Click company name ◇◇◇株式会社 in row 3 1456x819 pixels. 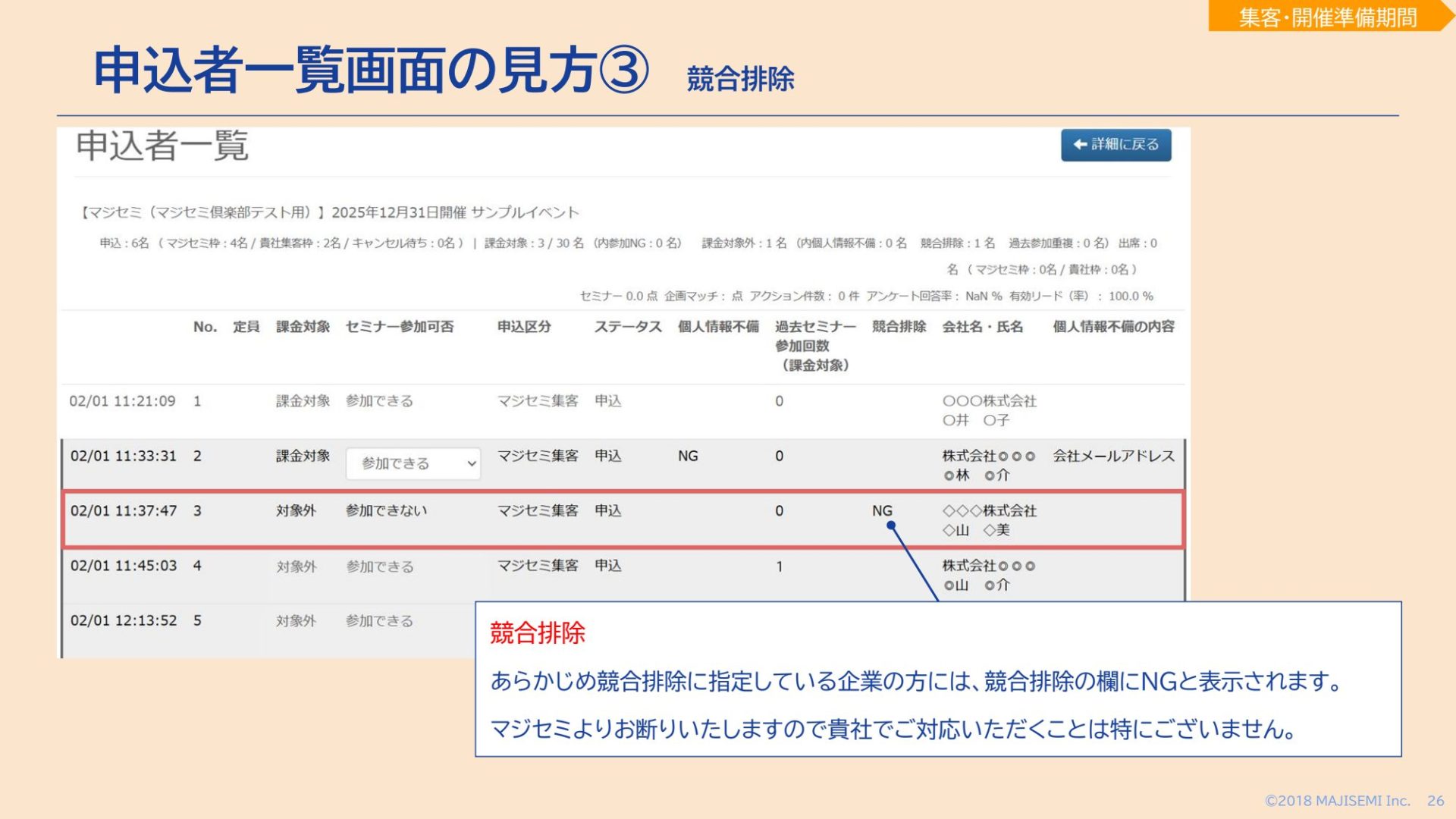coord(989,511)
